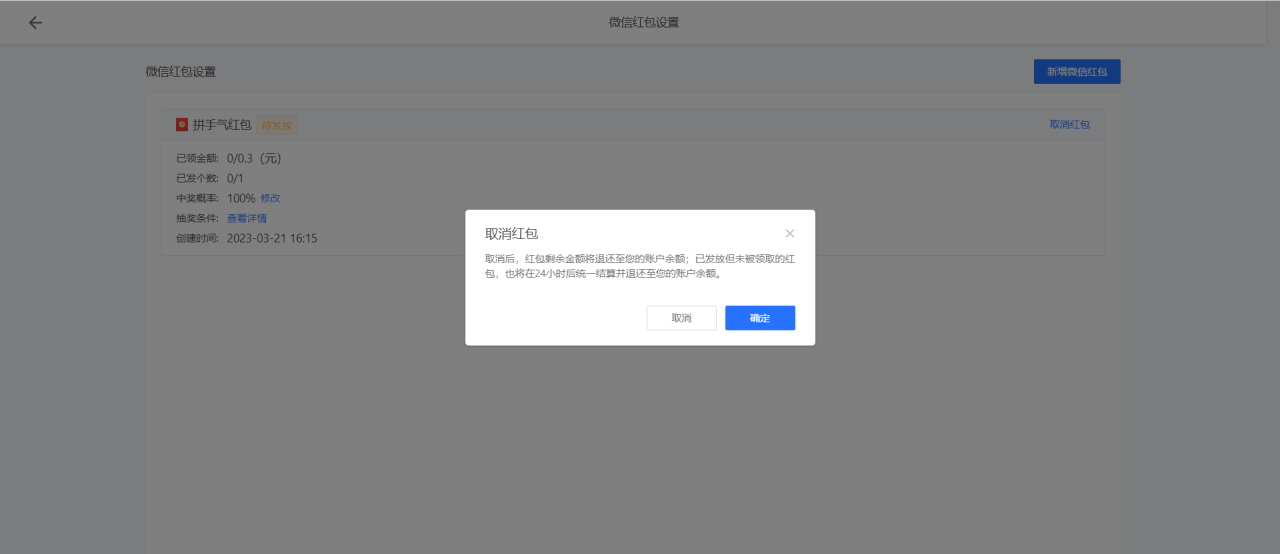Screen dimensions: 1280x554
Task: Close the 取消红包 dialog with X
Action: click(x=790, y=233)
